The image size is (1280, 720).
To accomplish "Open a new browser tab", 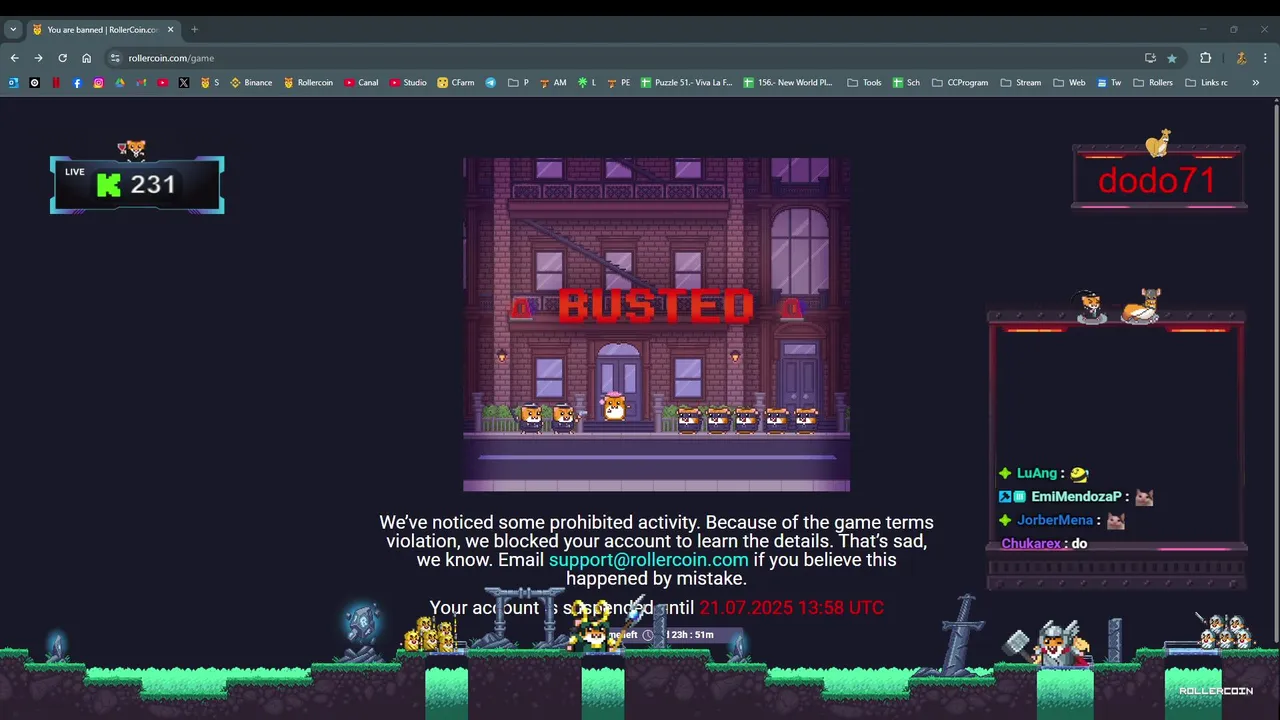I will (194, 29).
